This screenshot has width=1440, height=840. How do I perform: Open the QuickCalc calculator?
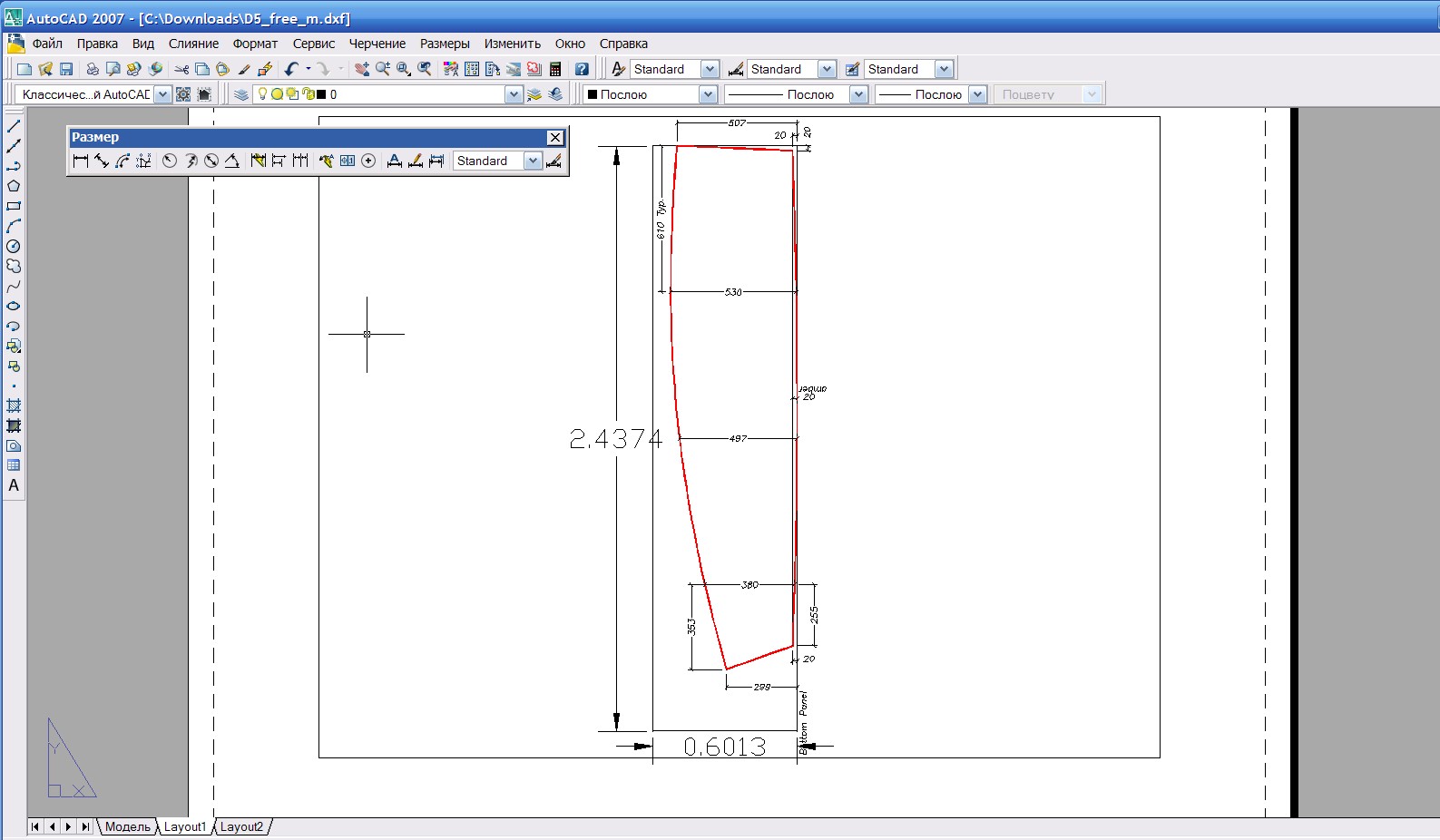[x=555, y=69]
